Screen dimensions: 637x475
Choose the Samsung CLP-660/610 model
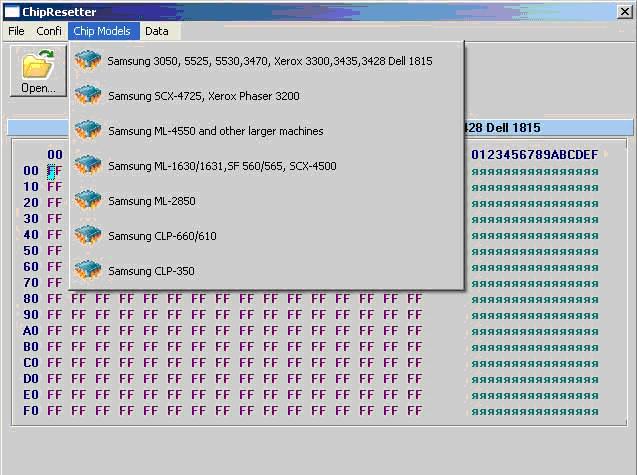[x=266, y=236]
